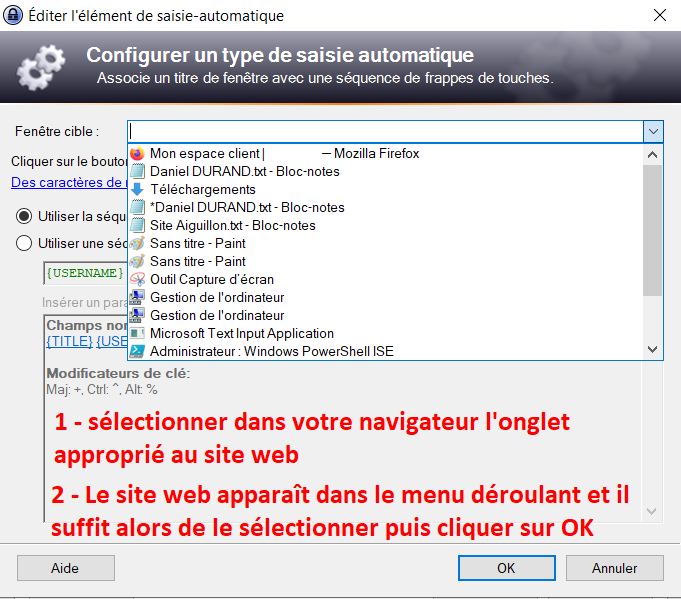
Task: Collapse the Fenêtre cible dropdown arrow
Action: click(x=652, y=131)
